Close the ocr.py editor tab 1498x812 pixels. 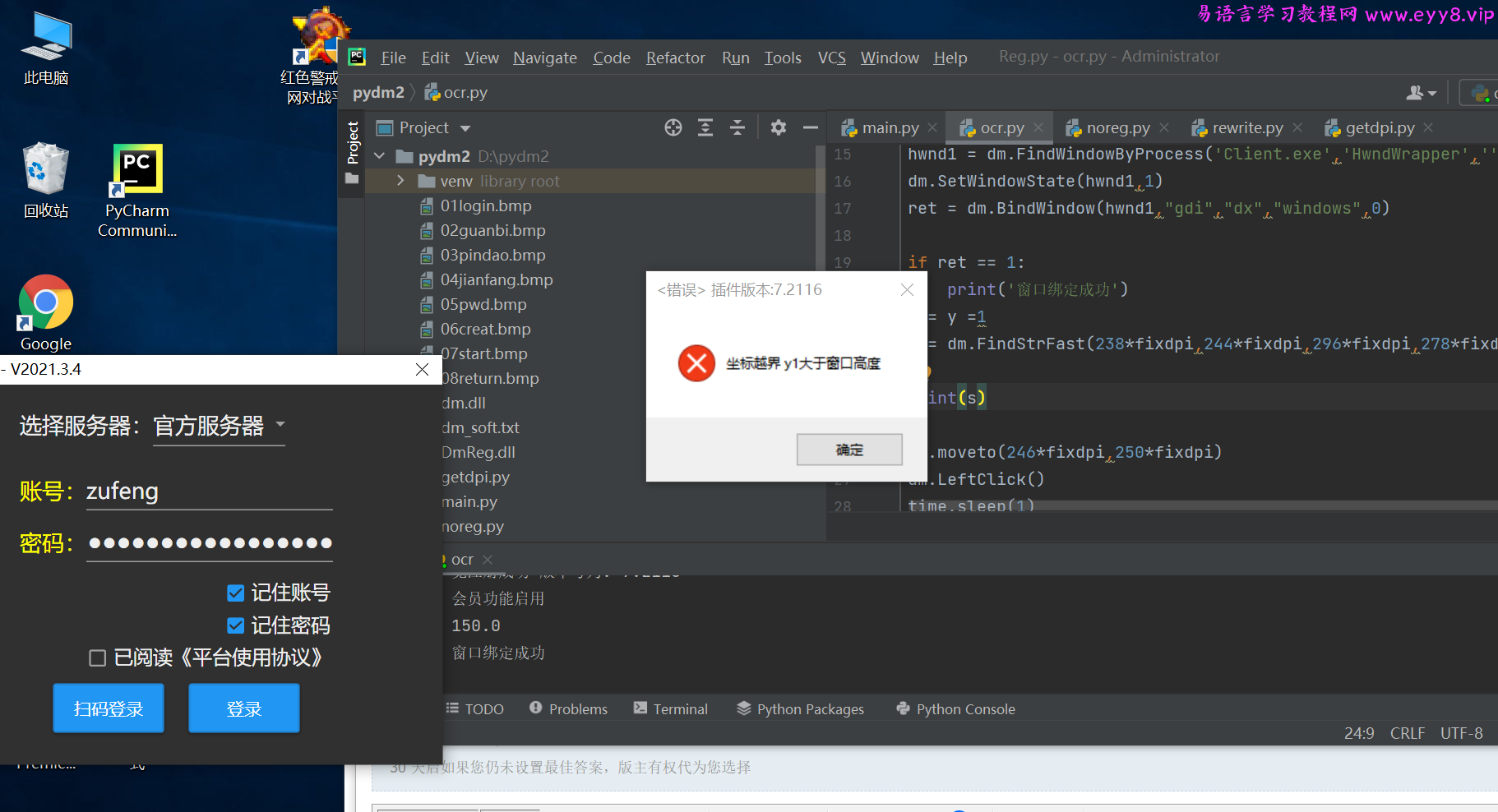[1038, 127]
